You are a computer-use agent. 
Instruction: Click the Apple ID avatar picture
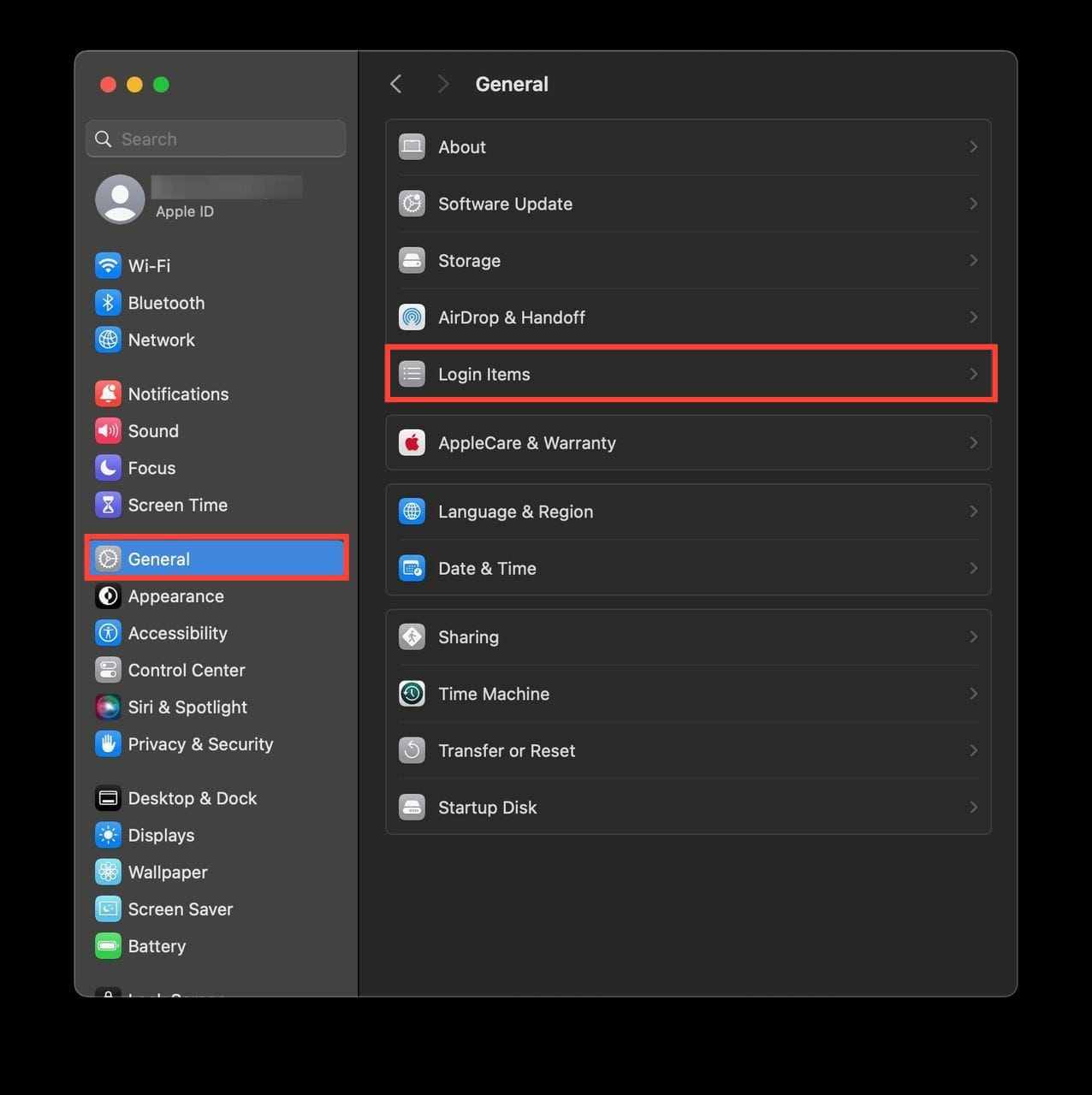pyautogui.click(x=120, y=199)
